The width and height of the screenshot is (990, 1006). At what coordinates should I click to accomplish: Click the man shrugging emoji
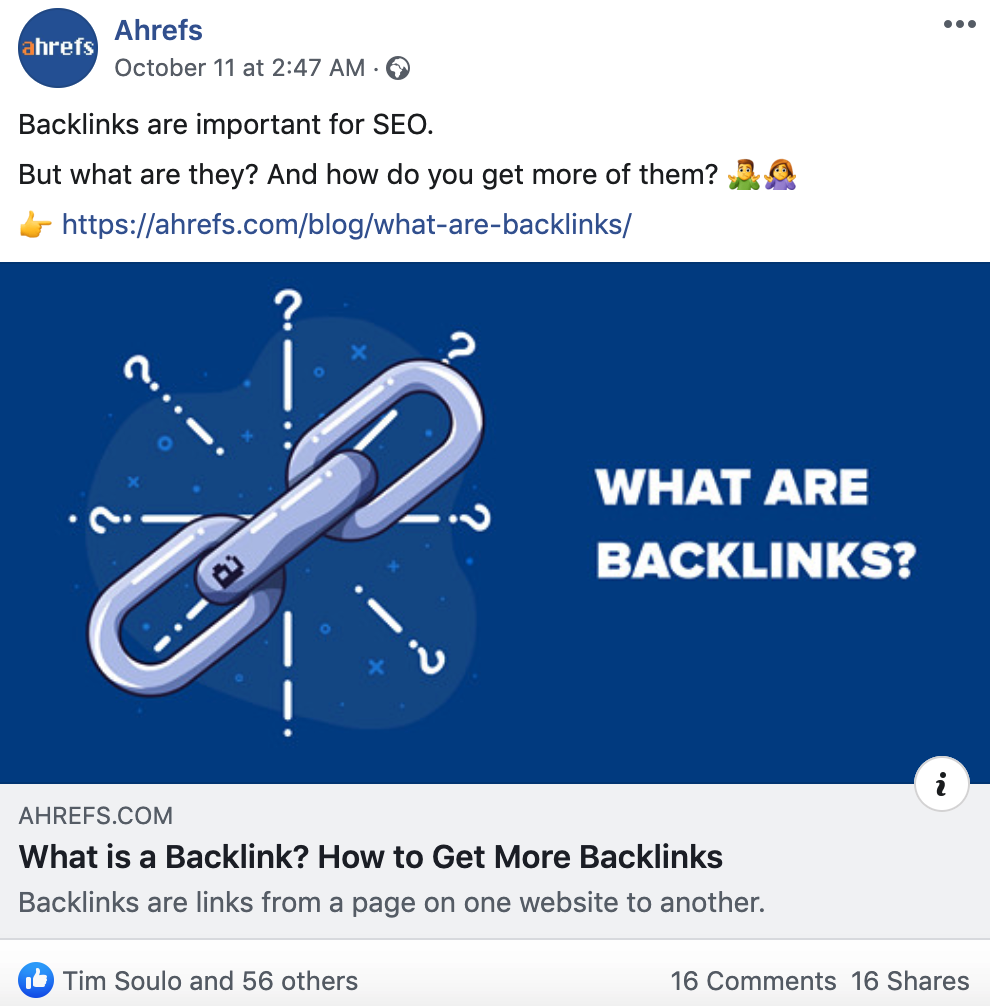[744, 175]
